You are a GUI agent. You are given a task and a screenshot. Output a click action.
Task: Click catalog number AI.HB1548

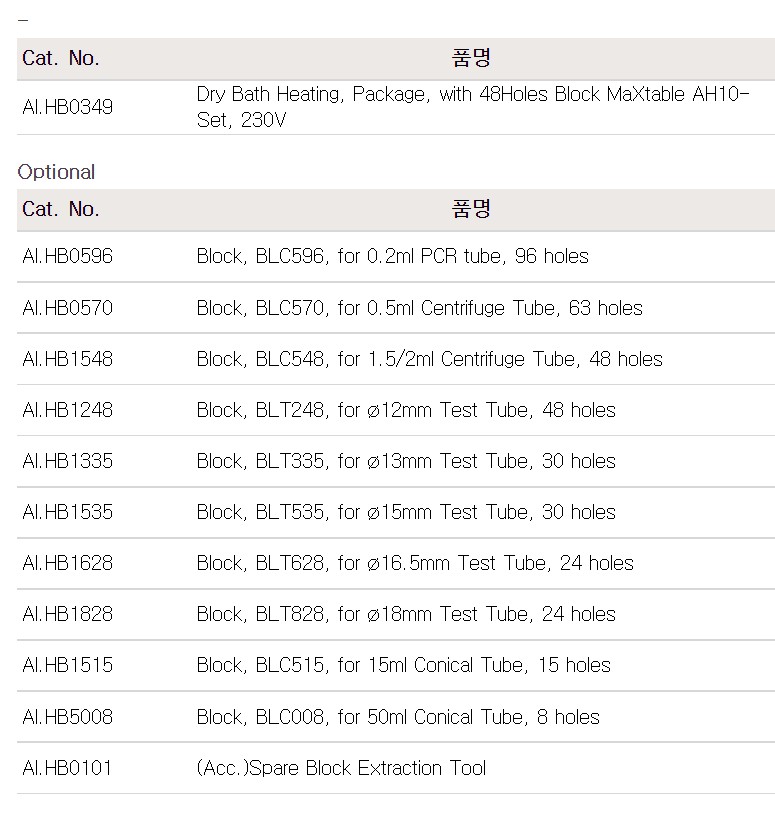(x=67, y=359)
